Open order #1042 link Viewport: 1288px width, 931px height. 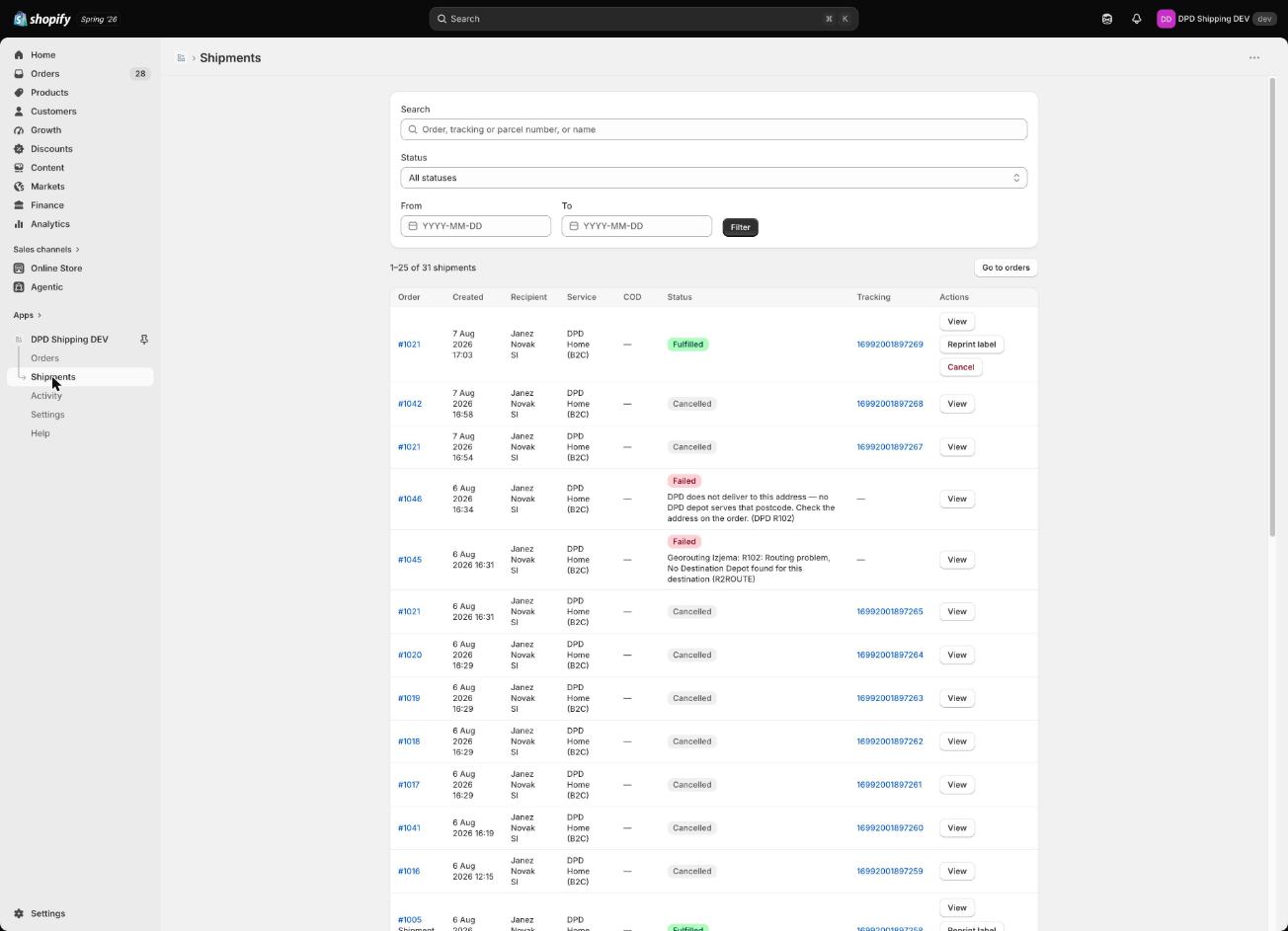[410, 404]
